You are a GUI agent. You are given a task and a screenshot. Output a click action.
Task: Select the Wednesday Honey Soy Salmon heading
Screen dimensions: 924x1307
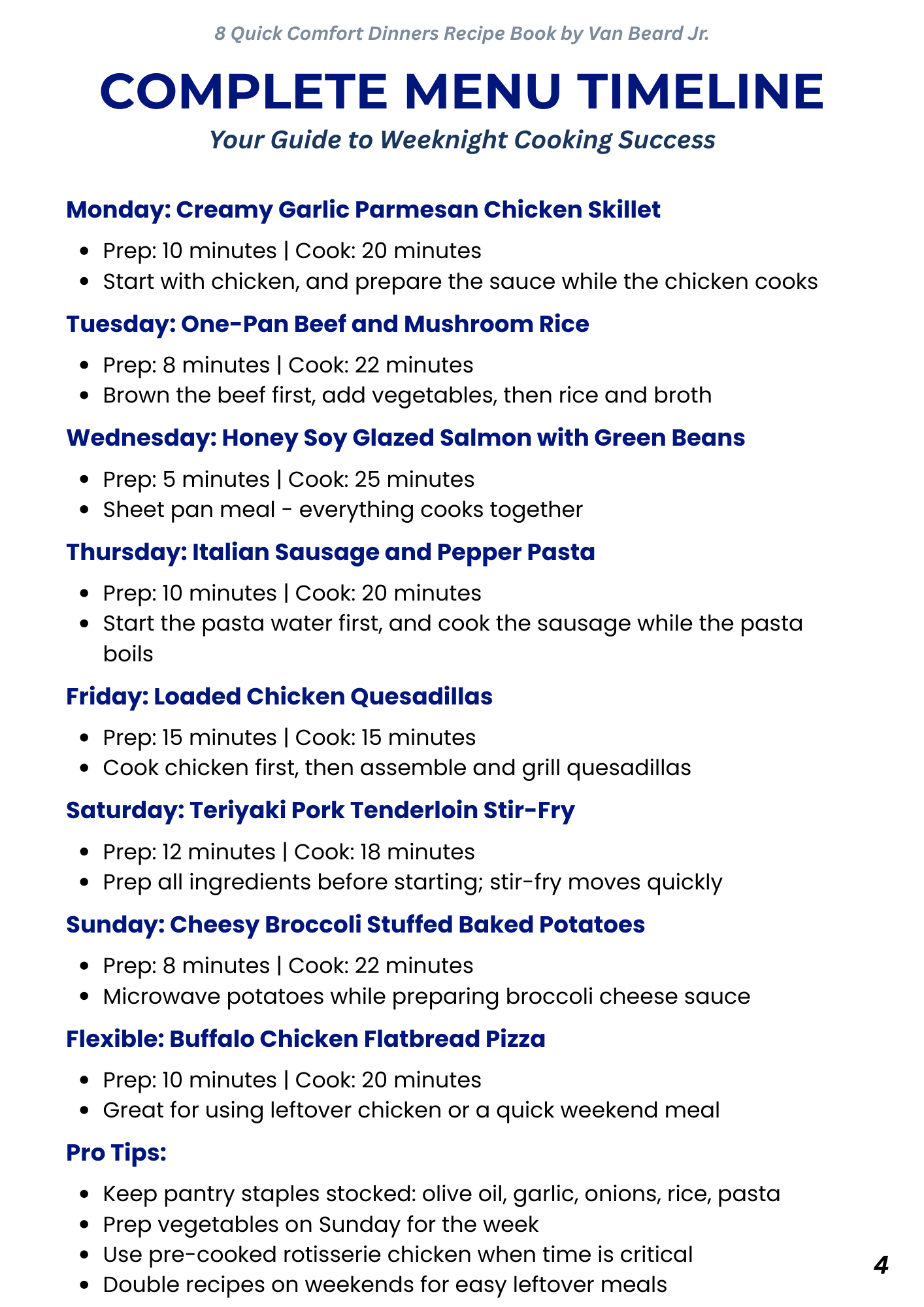[x=405, y=438]
